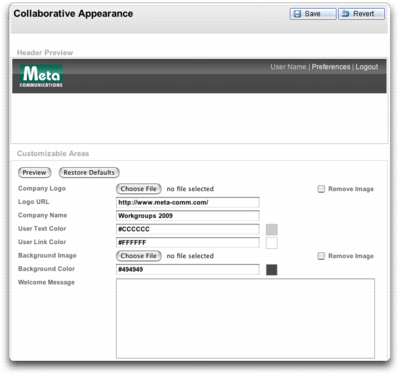Image resolution: width=401 pixels, height=375 pixels.
Task: Click inside the Welcome Message text area
Action: pos(245,319)
